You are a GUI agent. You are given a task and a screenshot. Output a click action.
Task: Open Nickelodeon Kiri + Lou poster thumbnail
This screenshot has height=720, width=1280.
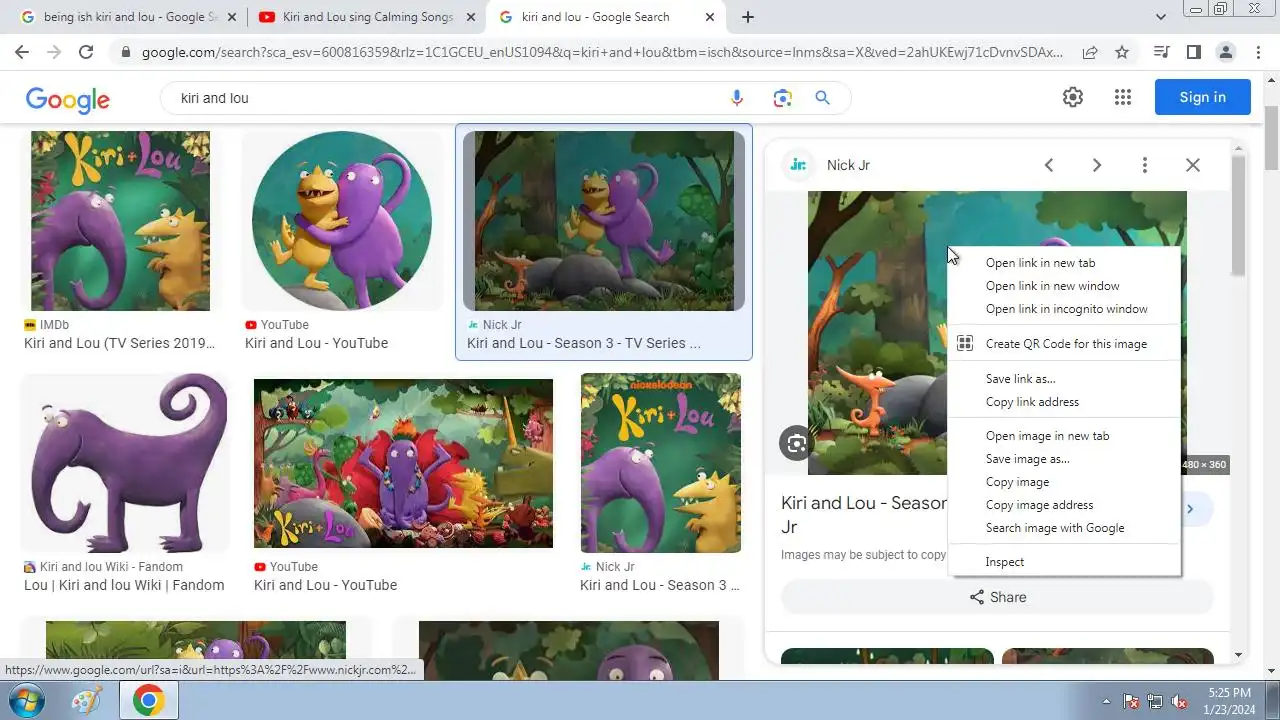(661, 463)
